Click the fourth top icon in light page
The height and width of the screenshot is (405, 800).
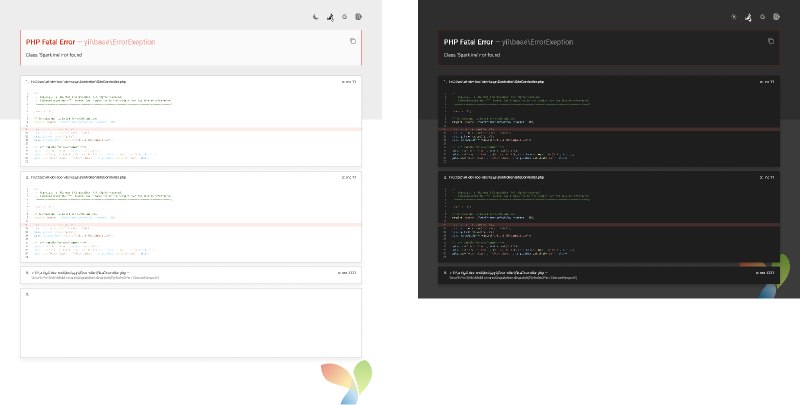pos(359,17)
